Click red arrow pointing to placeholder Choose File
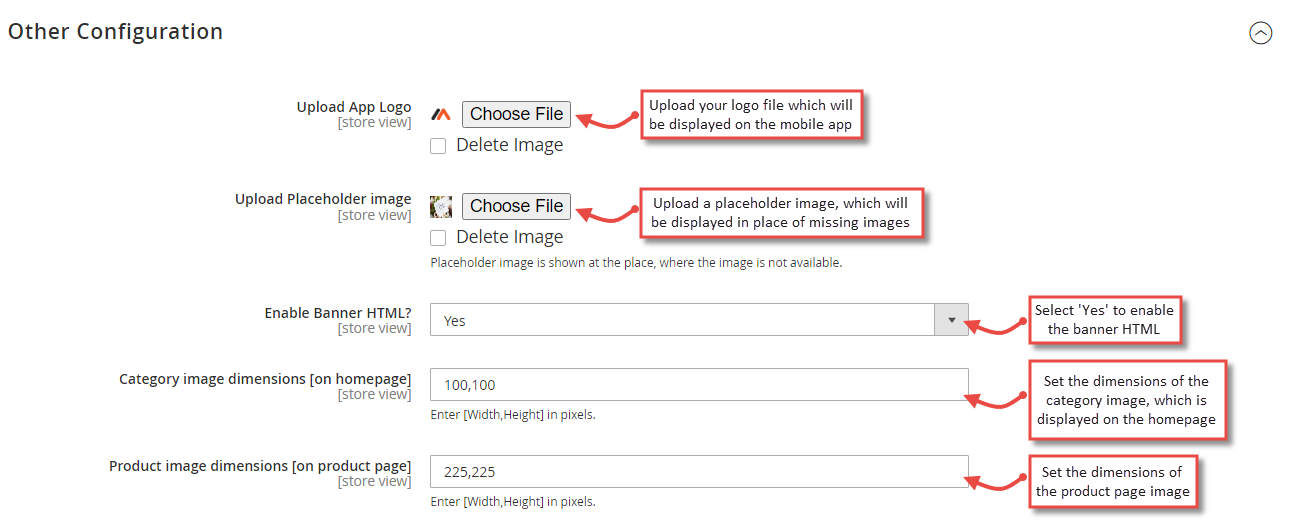 [606, 212]
